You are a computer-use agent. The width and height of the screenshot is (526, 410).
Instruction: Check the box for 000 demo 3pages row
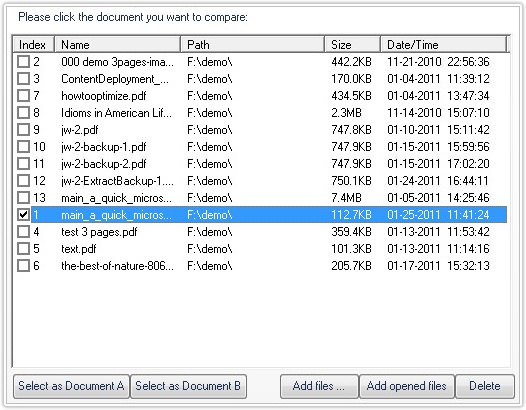click(x=23, y=62)
